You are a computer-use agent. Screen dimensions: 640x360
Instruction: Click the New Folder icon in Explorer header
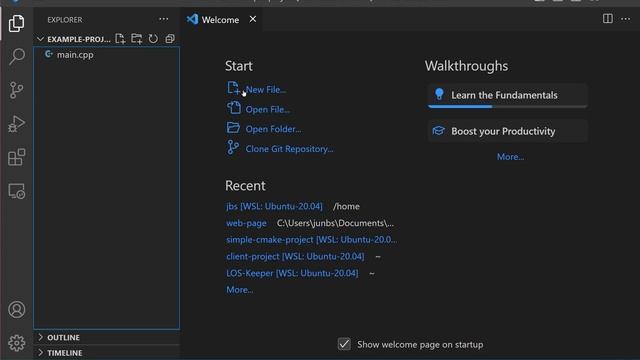pos(137,39)
